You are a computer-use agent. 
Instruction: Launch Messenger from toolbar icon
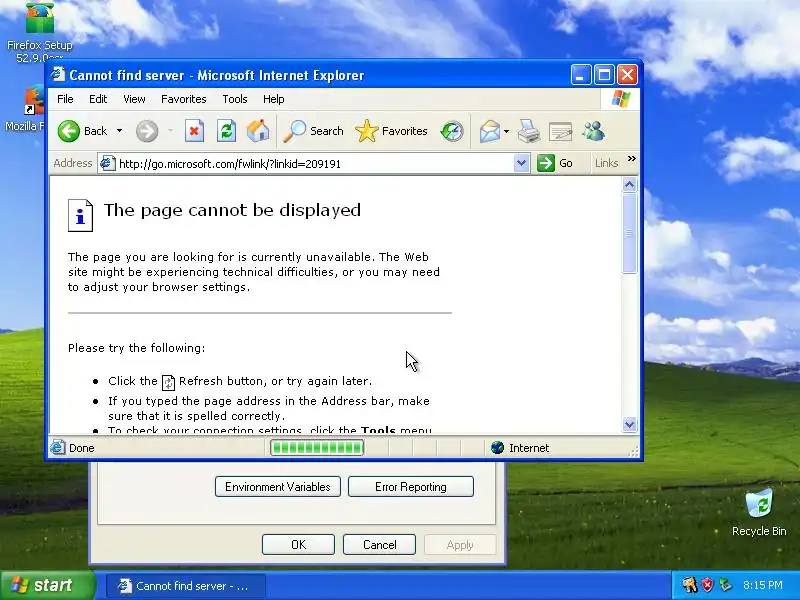(593, 131)
